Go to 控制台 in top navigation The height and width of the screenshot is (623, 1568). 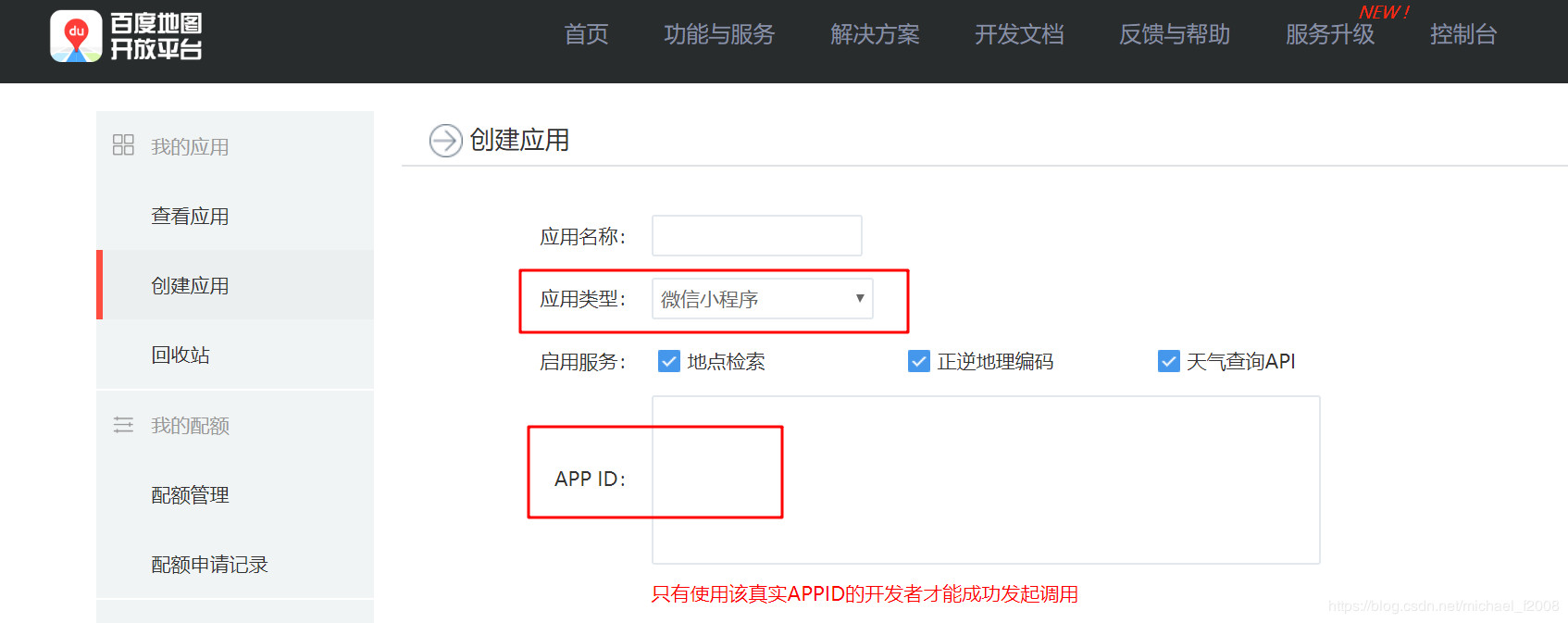tap(1463, 35)
